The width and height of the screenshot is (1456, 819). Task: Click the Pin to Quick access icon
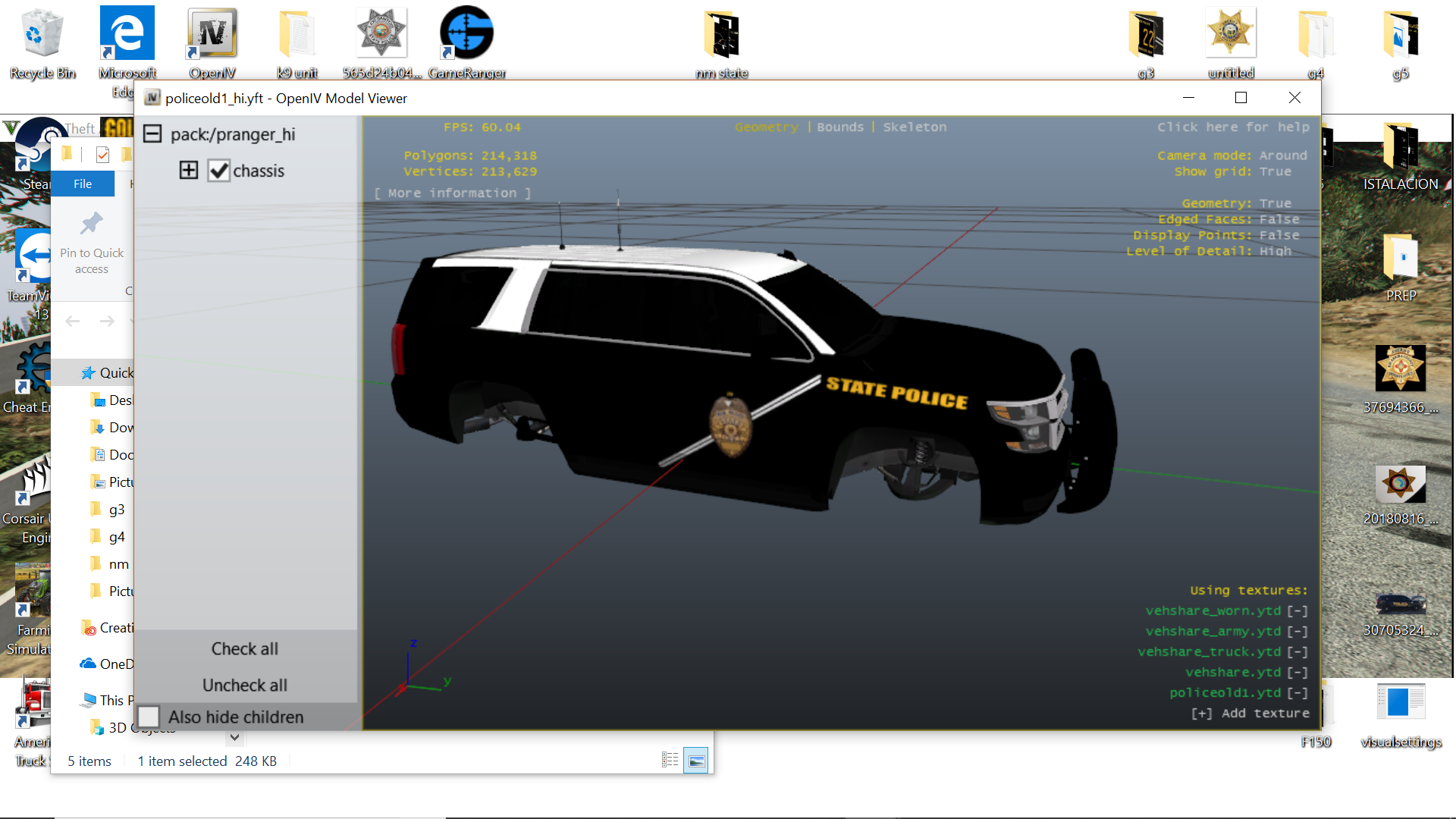tap(92, 224)
